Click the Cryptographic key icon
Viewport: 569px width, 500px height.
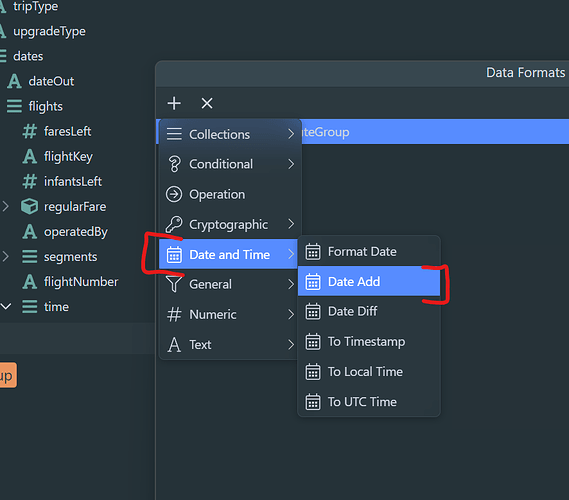pyautogui.click(x=174, y=224)
